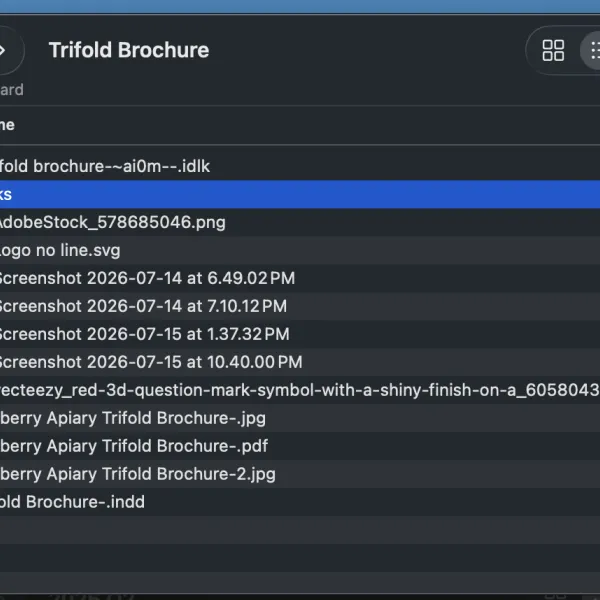The height and width of the screenshot is (600, 600).
Task: Select Apiary Trifold Brochure-.pdf file
Action: pos(134,446)
